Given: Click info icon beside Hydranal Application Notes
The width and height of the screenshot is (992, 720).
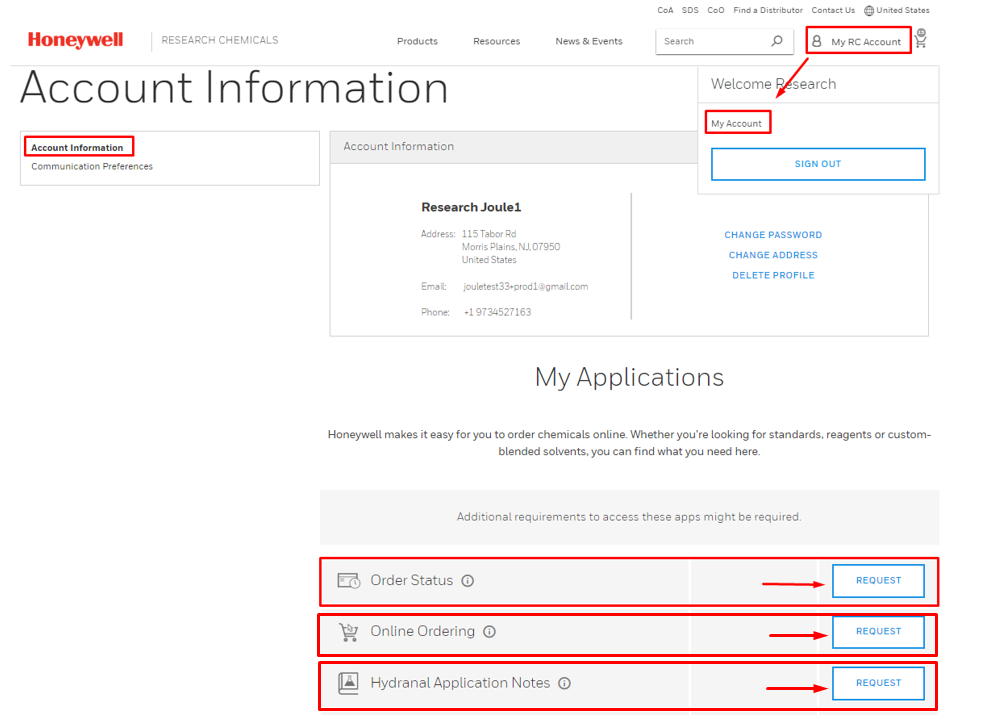Looking at the screenshot, I should [564, 684].
